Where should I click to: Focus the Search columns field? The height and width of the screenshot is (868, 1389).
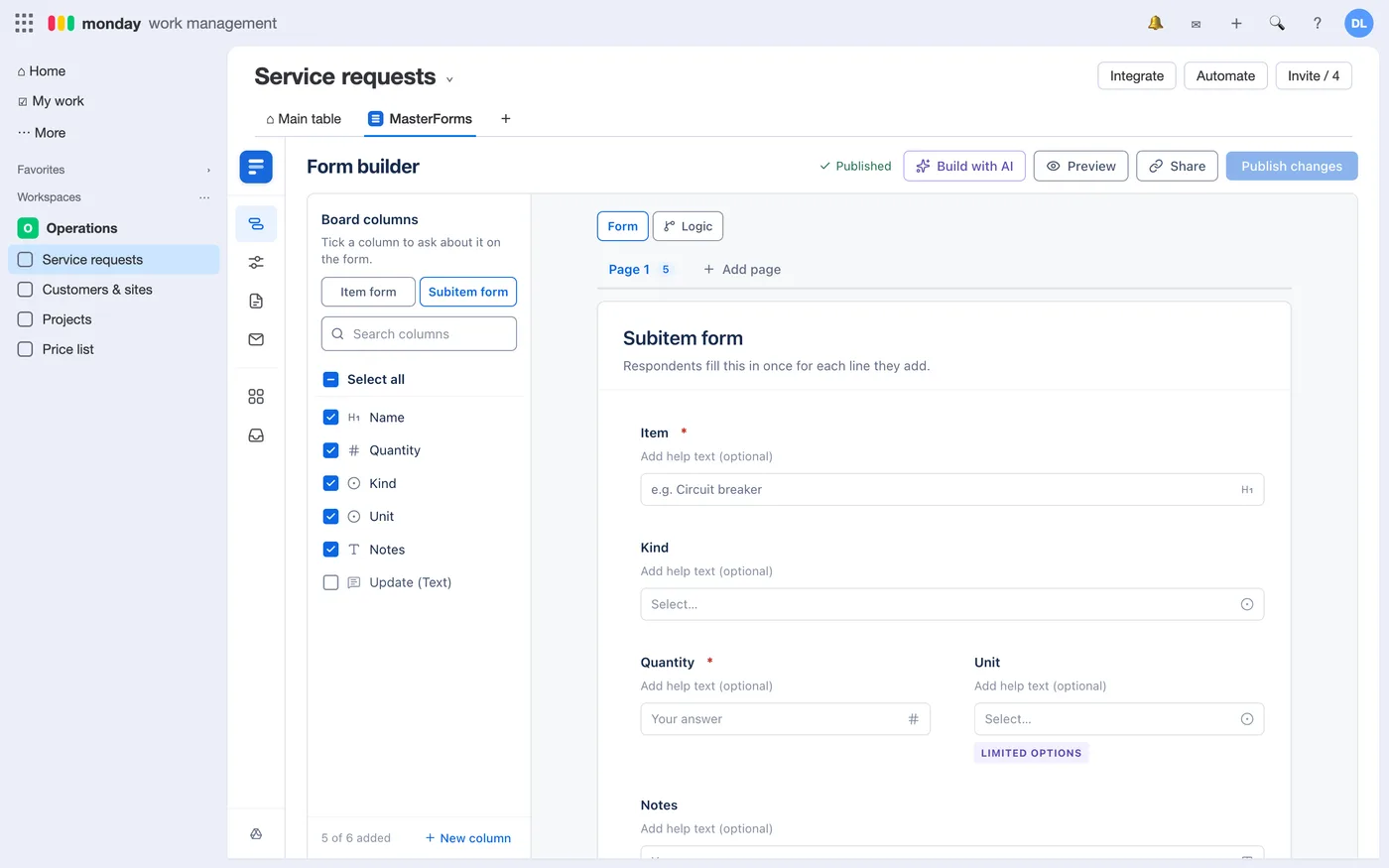coord(419,334)
